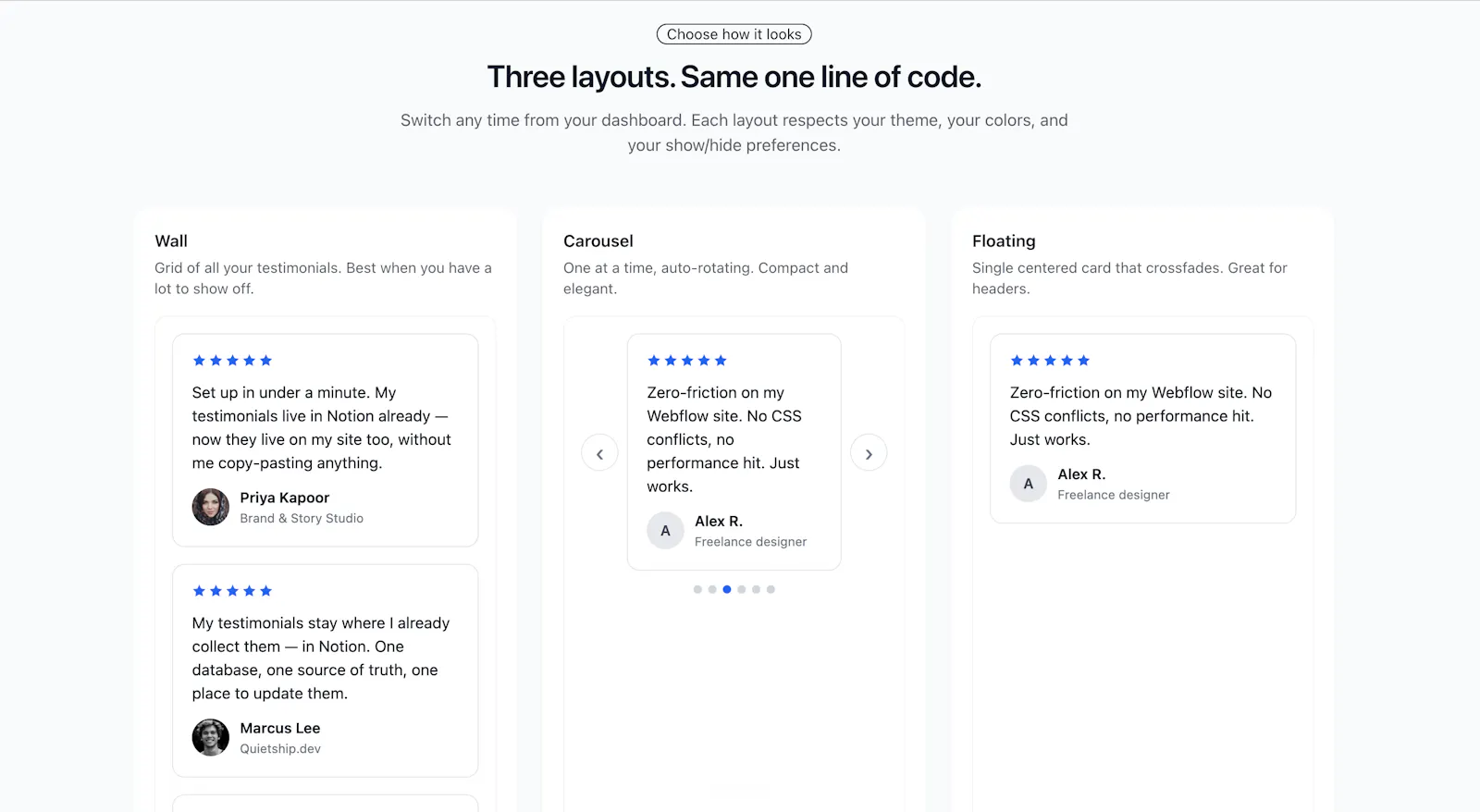Select the active blue carousel dot
The image size is (1480, 812).
pos(727,589)
